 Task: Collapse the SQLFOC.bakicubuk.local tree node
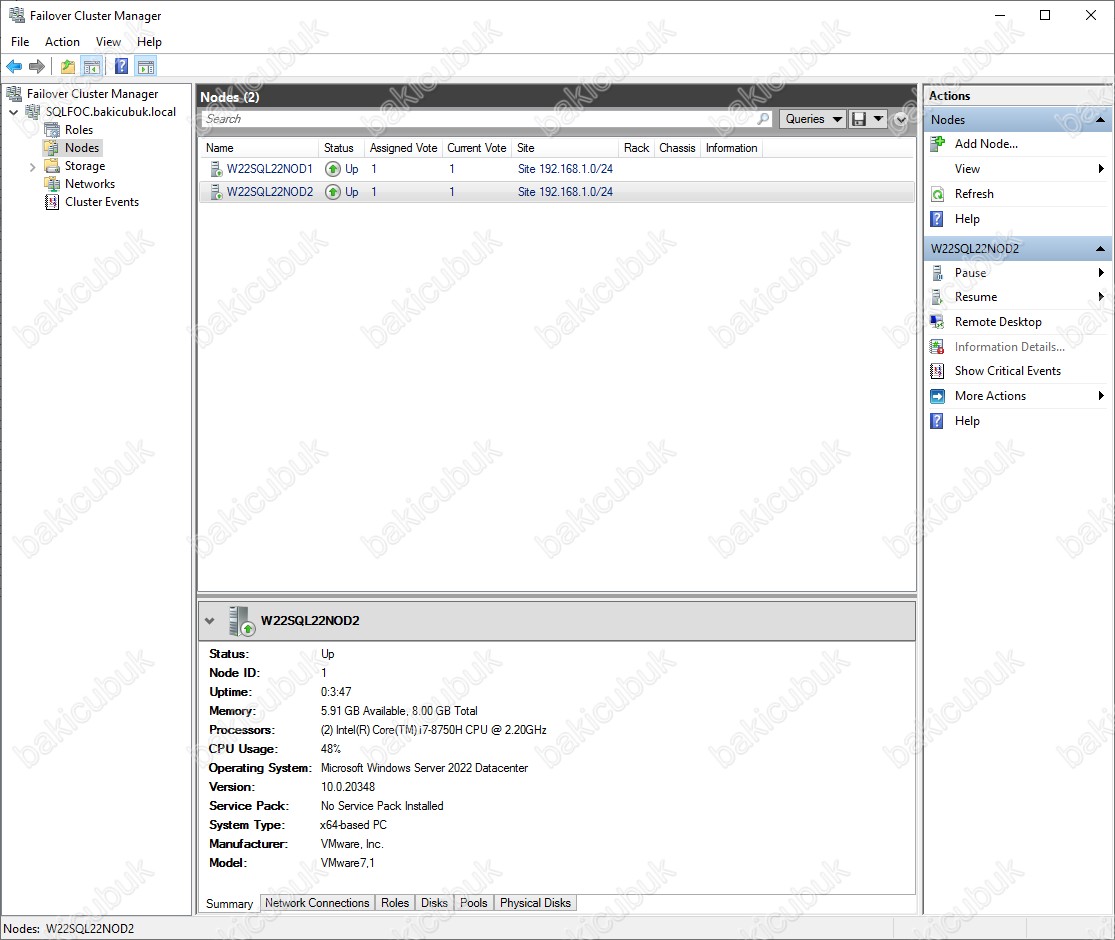point(14,112)
